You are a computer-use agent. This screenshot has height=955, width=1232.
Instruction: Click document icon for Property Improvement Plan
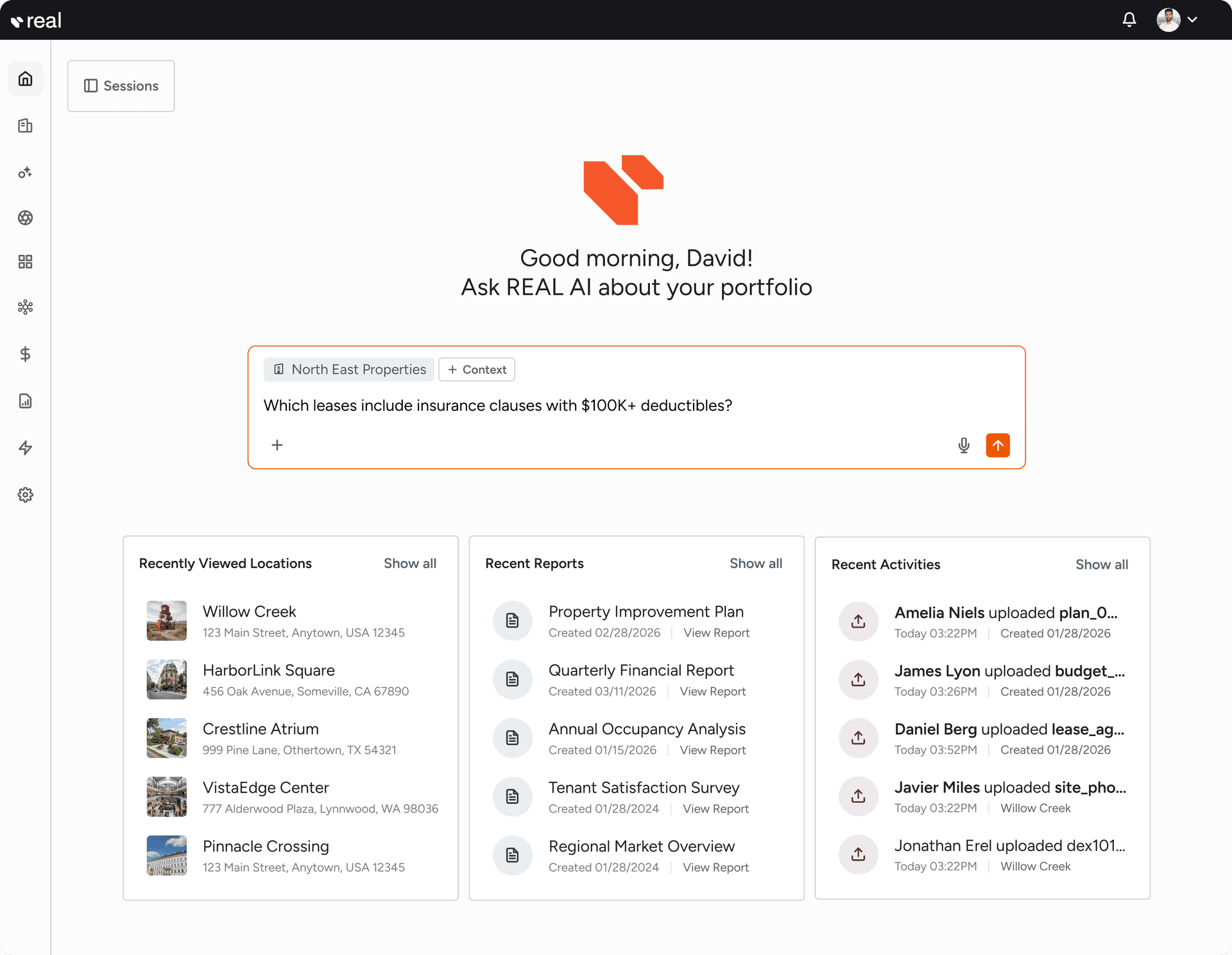click(513, 621)
